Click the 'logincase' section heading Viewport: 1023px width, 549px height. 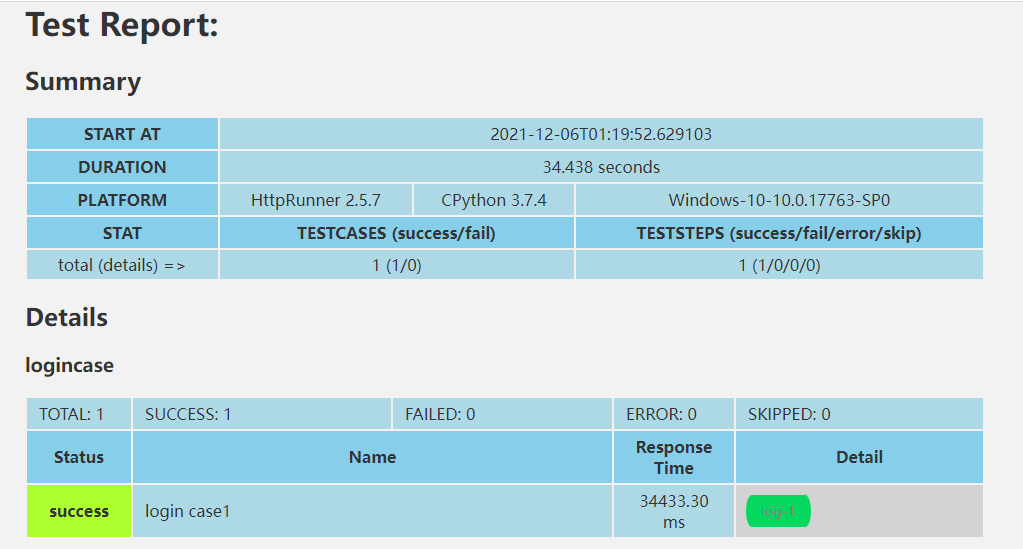[x=69, y=365]
